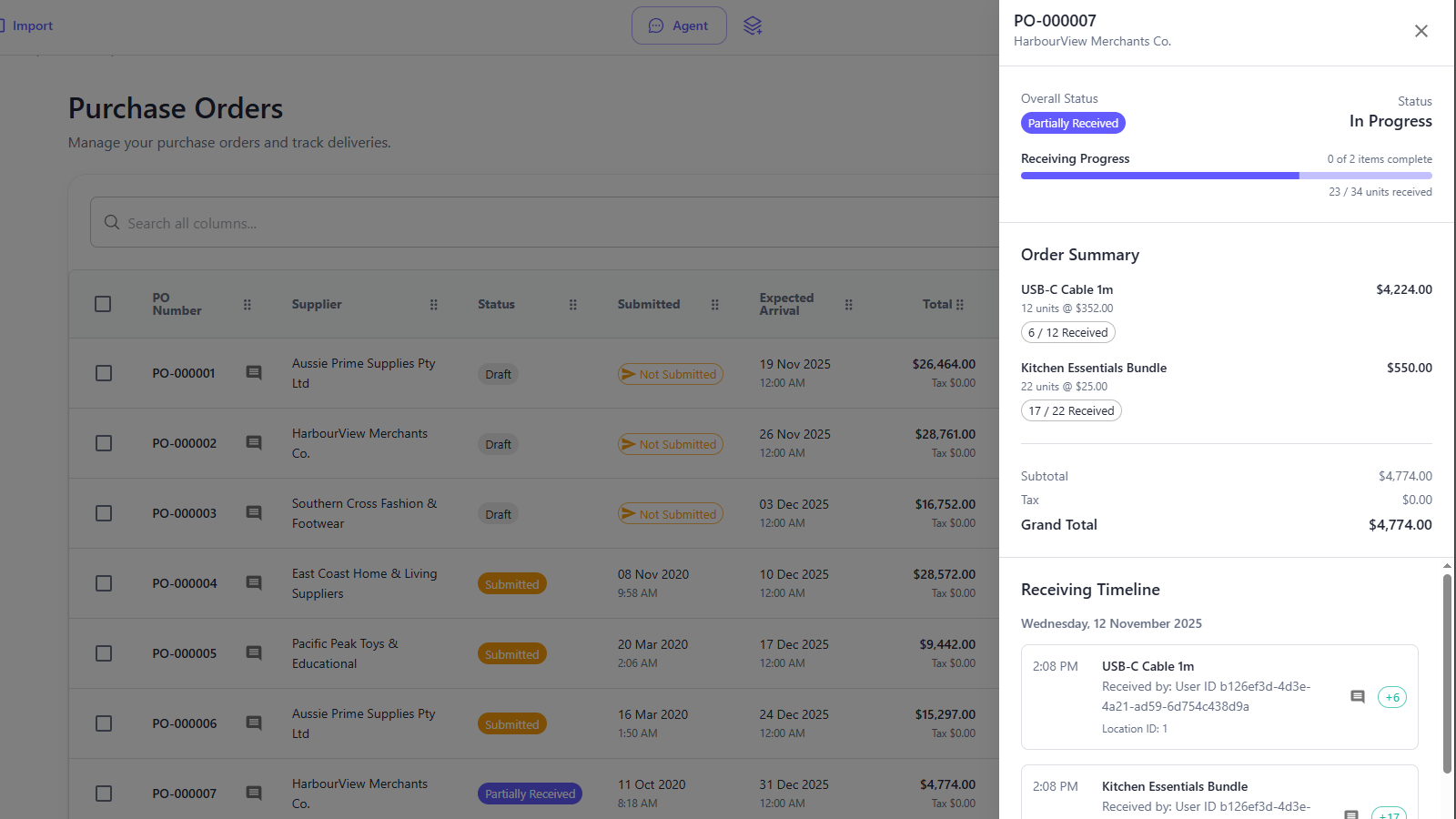
Task: Check the box for PO-000006
Action: coord(104,723)
